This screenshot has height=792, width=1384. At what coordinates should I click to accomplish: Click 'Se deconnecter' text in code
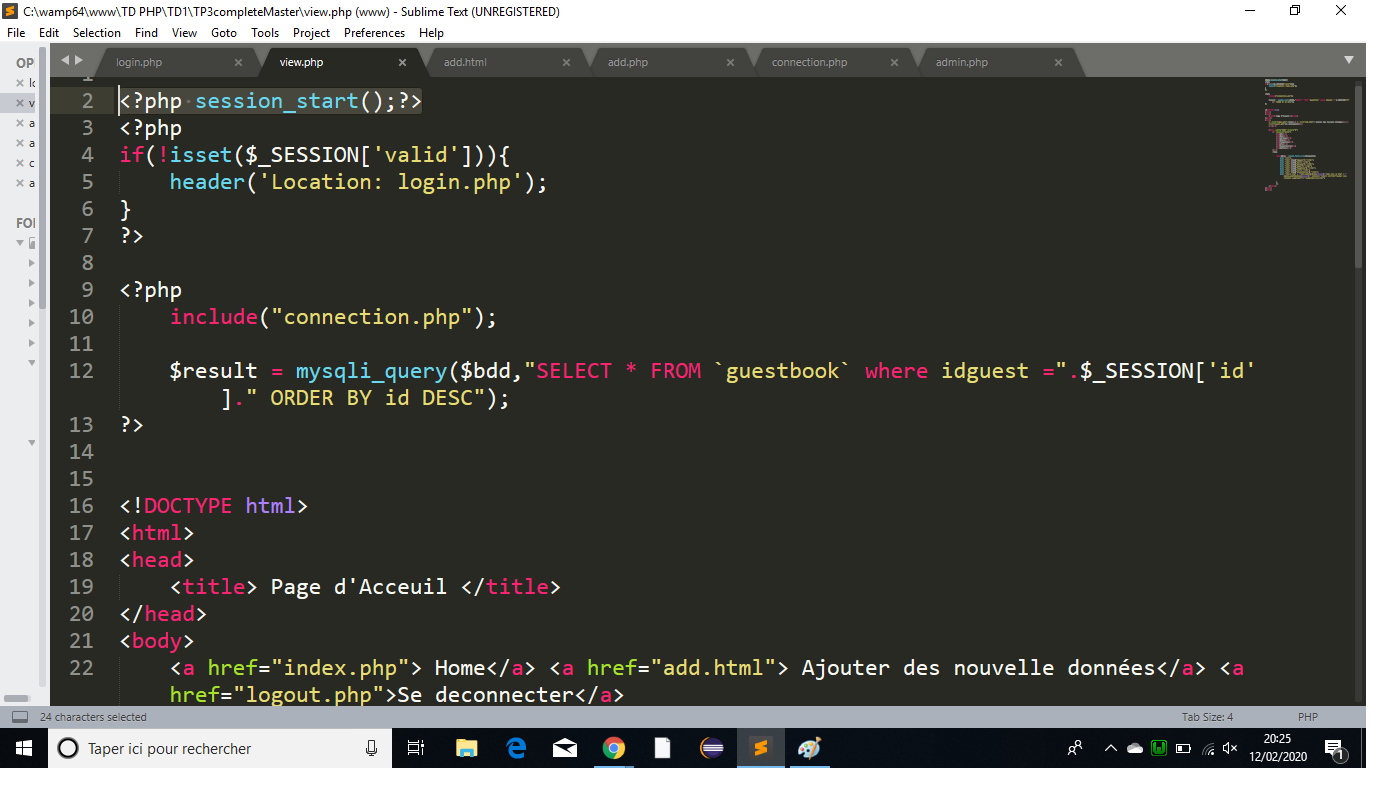(x=484, y=695)
